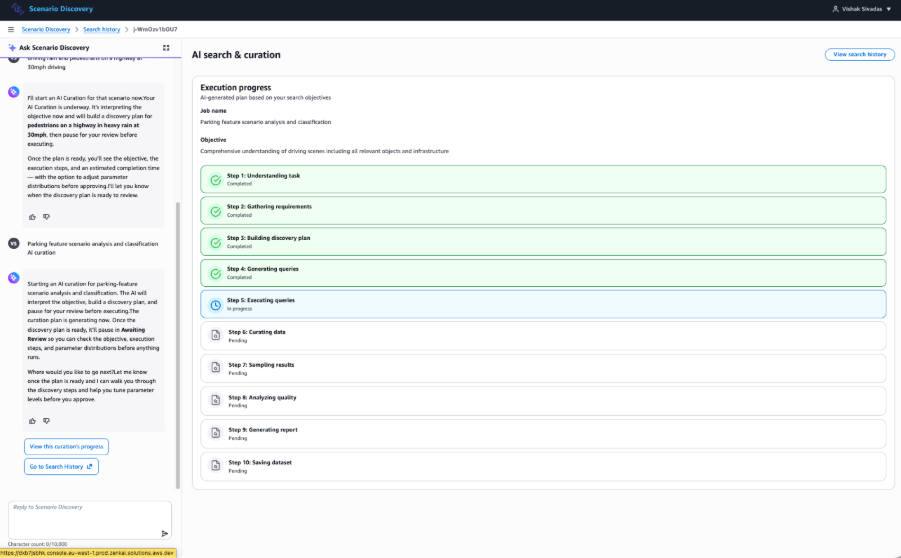Click View this curation's progress button
901x558 pixels.
pyautogui.click(x=66, y=447)
